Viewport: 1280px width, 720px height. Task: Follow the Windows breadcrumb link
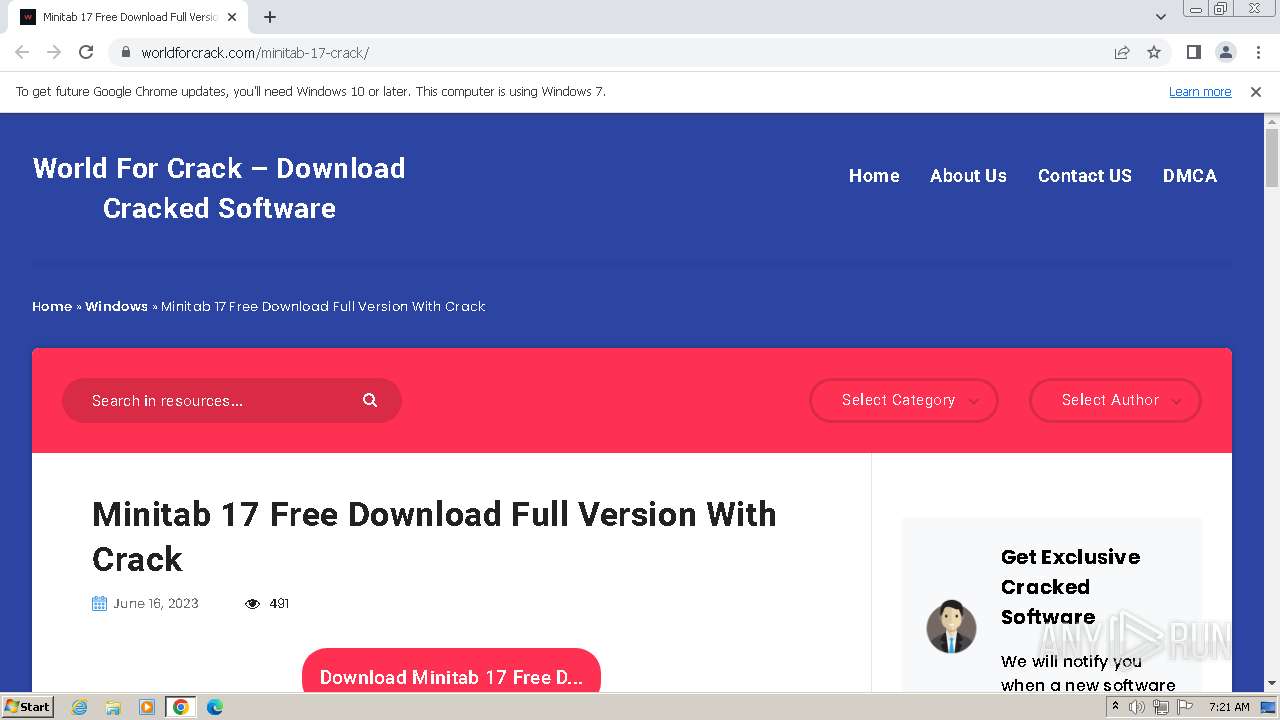(x=116, y=306)
